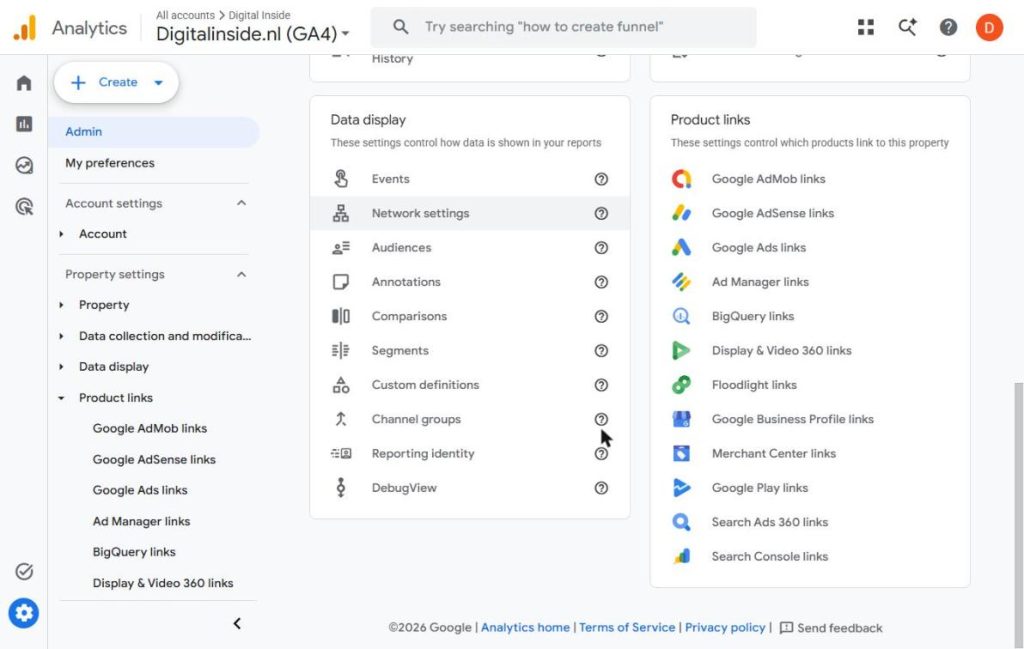Open the setup assistant checkmark icon

(x=24, y=571)
